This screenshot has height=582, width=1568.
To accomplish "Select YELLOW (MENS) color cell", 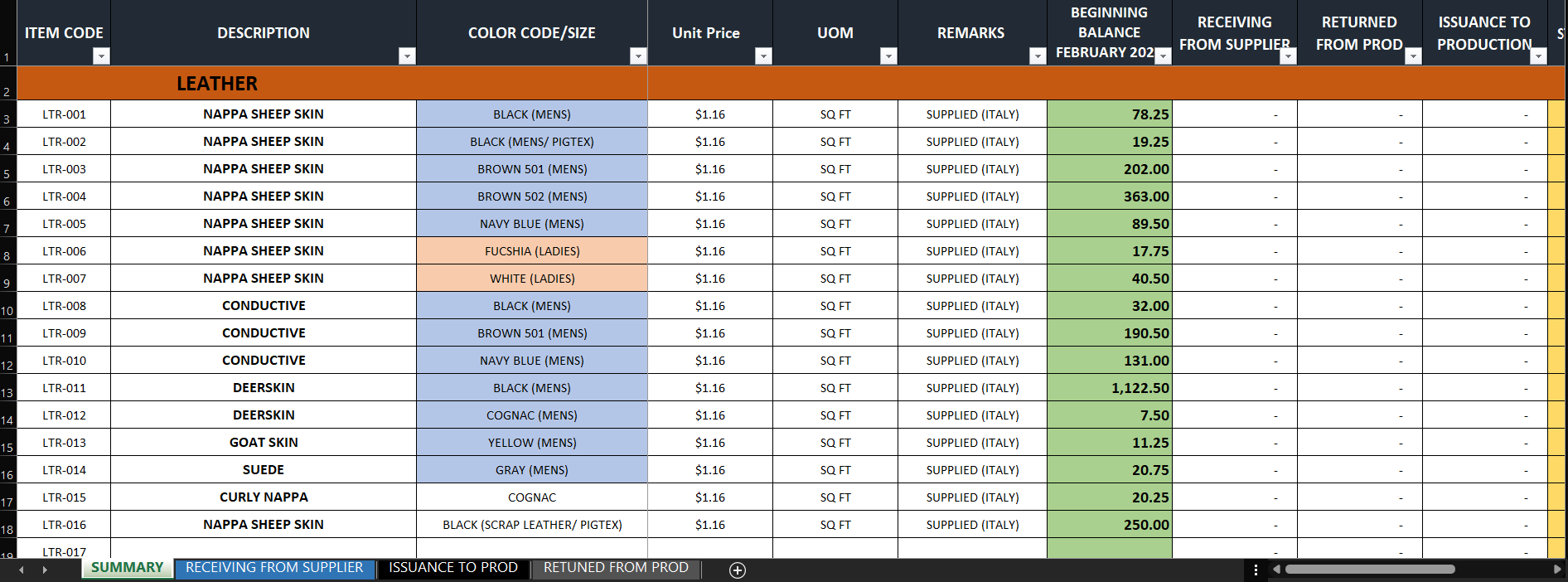I will (532, 443).
